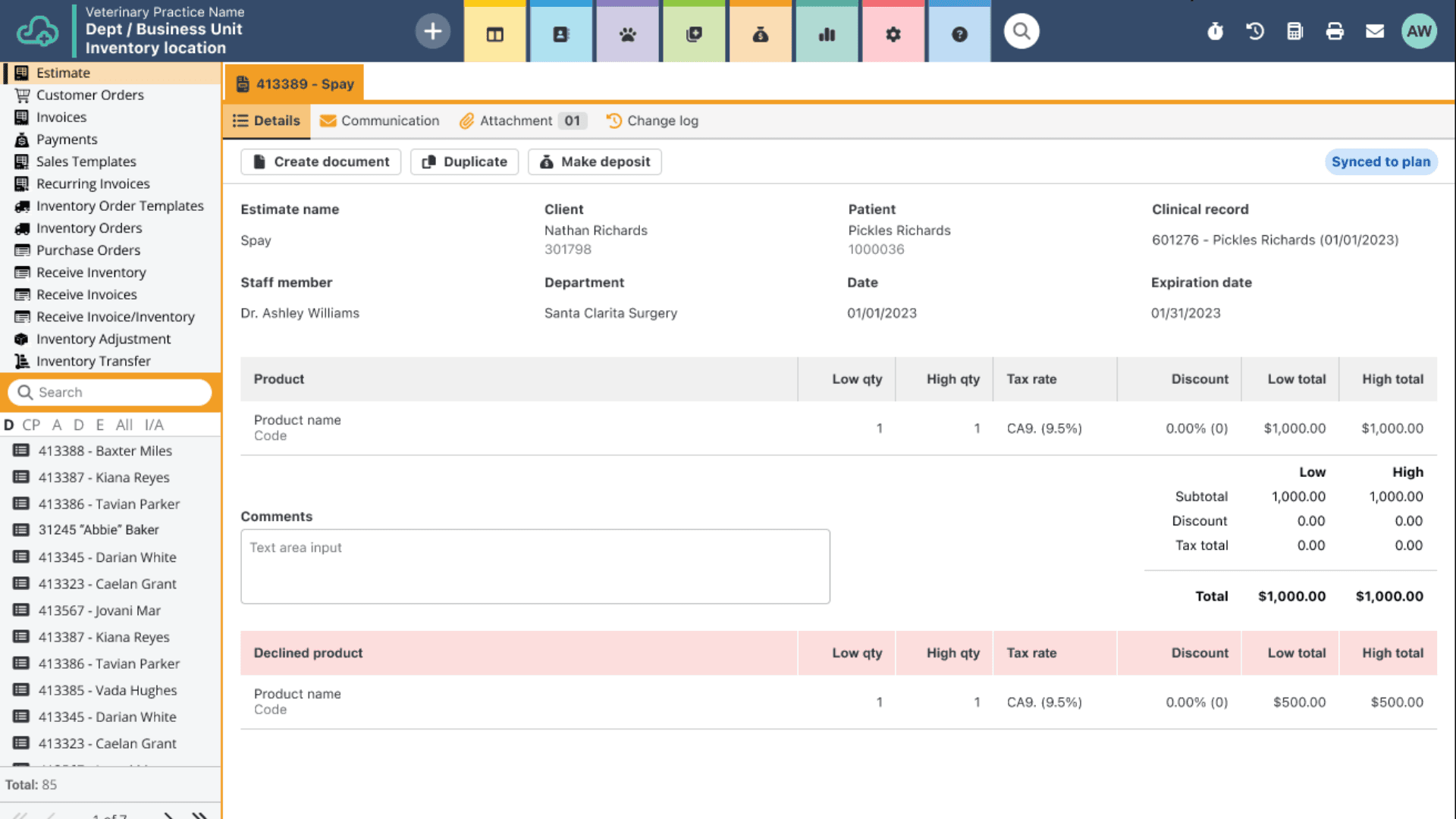Click the plus add-new button
Screen dimensions: 1456x819
[x=432, y=32]
